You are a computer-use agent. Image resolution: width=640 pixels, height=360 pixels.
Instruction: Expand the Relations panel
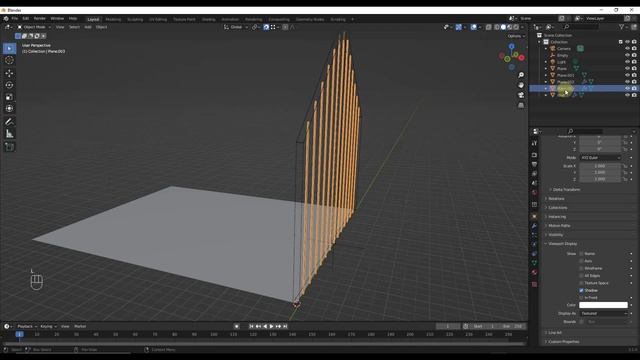[556, 199]
